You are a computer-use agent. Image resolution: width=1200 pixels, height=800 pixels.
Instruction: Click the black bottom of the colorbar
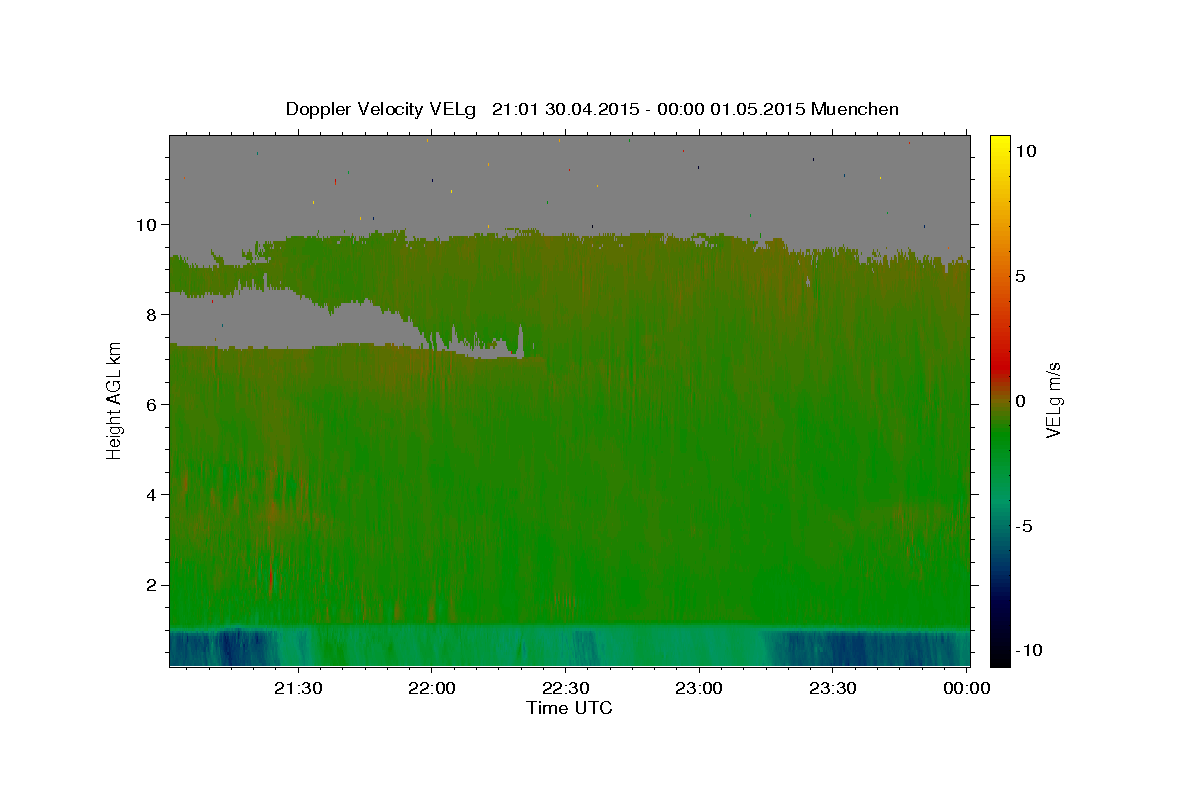click(x=1000, y=658)
